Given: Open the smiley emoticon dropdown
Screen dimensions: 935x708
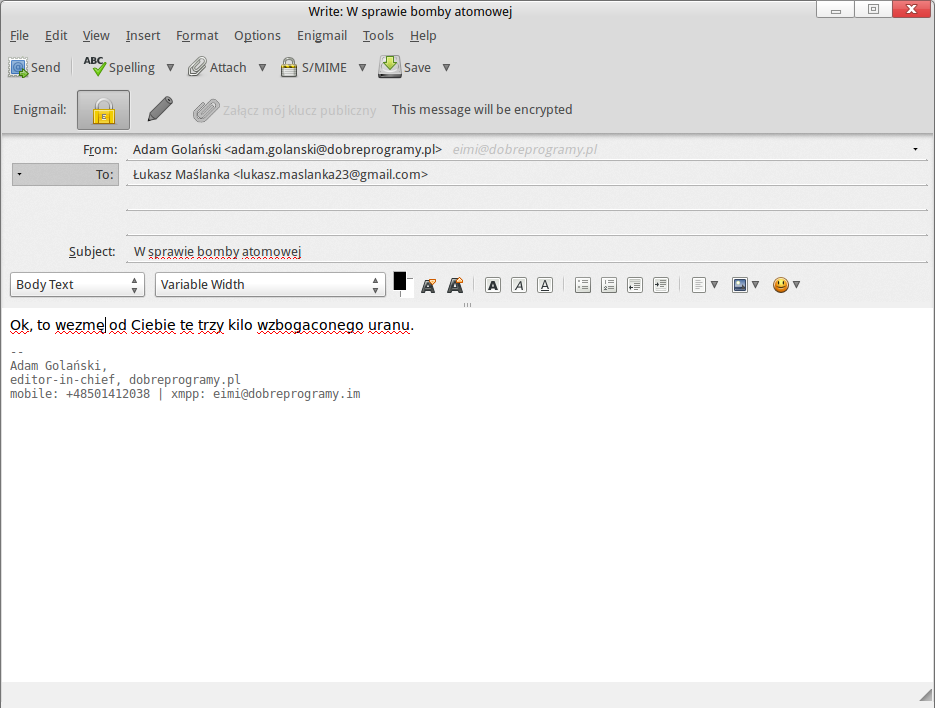Looking at the screenshot, I should pyautogui.click(x=787, y=285).
